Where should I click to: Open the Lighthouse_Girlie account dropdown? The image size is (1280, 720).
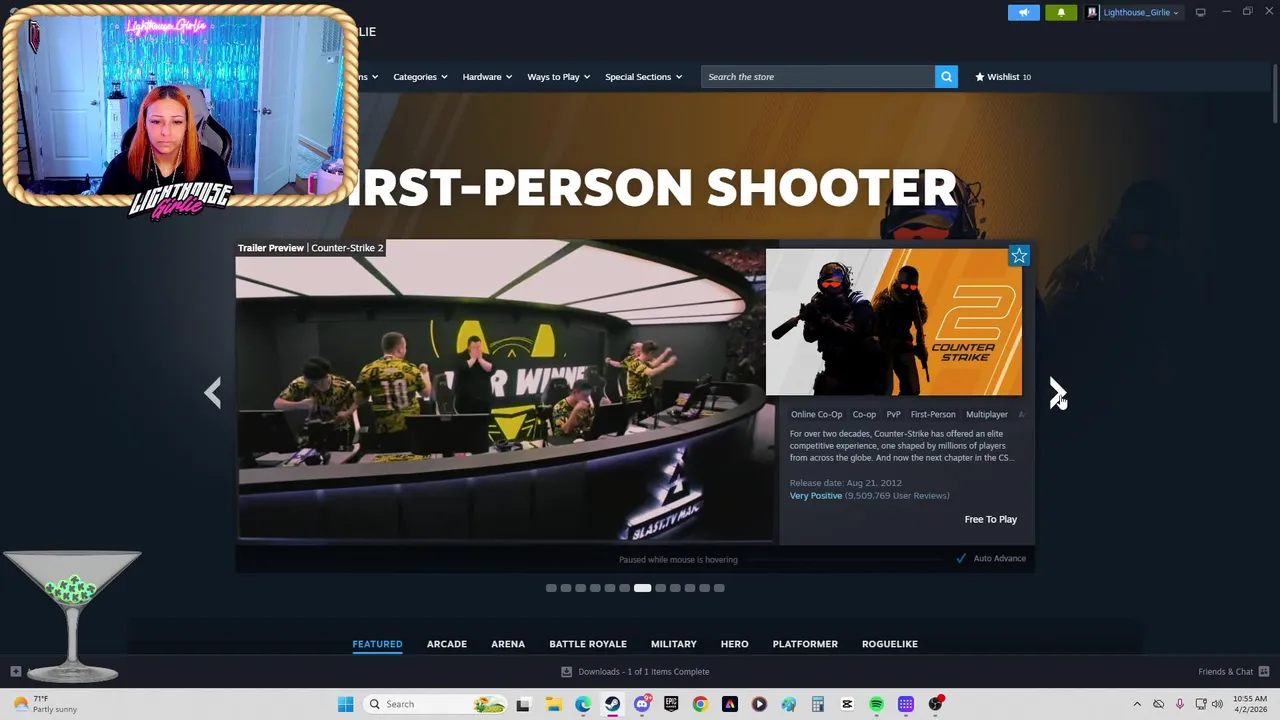click(x=1140, y=12)
